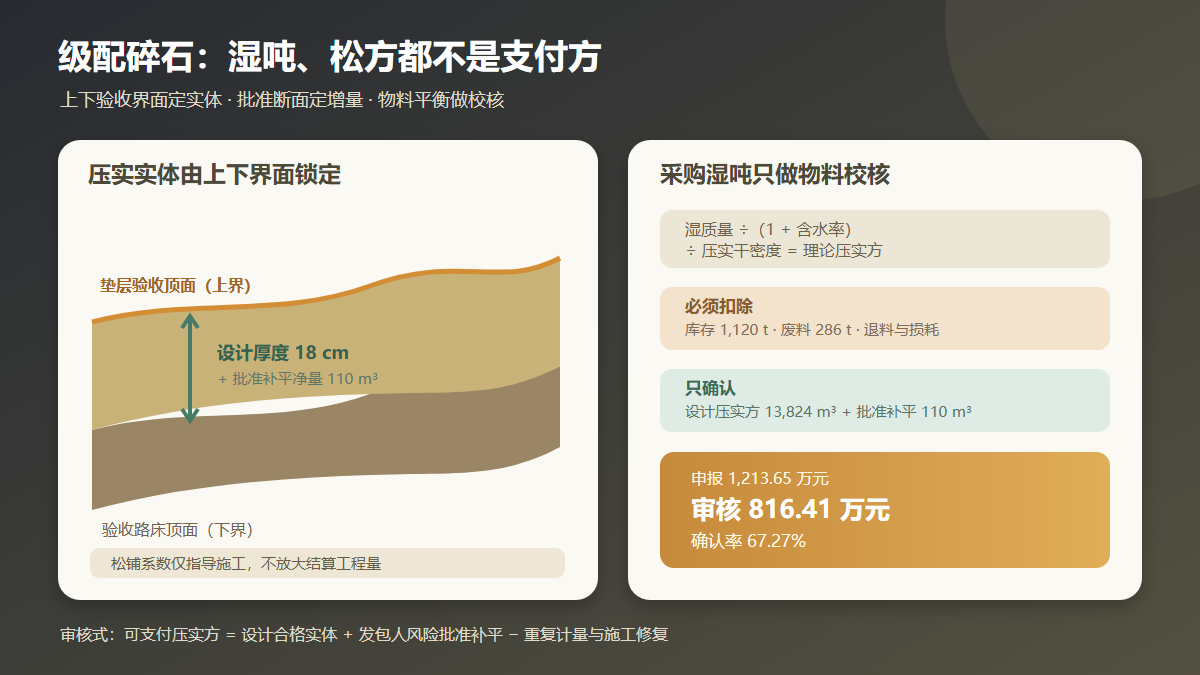Select the subtitle starting with 上下验收界面定实体
The height and width of the screenshot is (675, 1200).
(x=281, y=100)
